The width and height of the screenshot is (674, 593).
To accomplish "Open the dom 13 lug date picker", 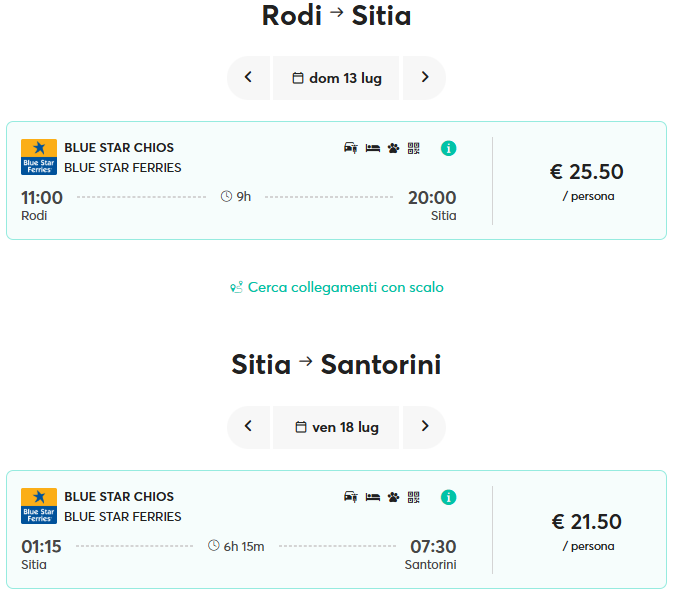I will [x=336, y=78].
